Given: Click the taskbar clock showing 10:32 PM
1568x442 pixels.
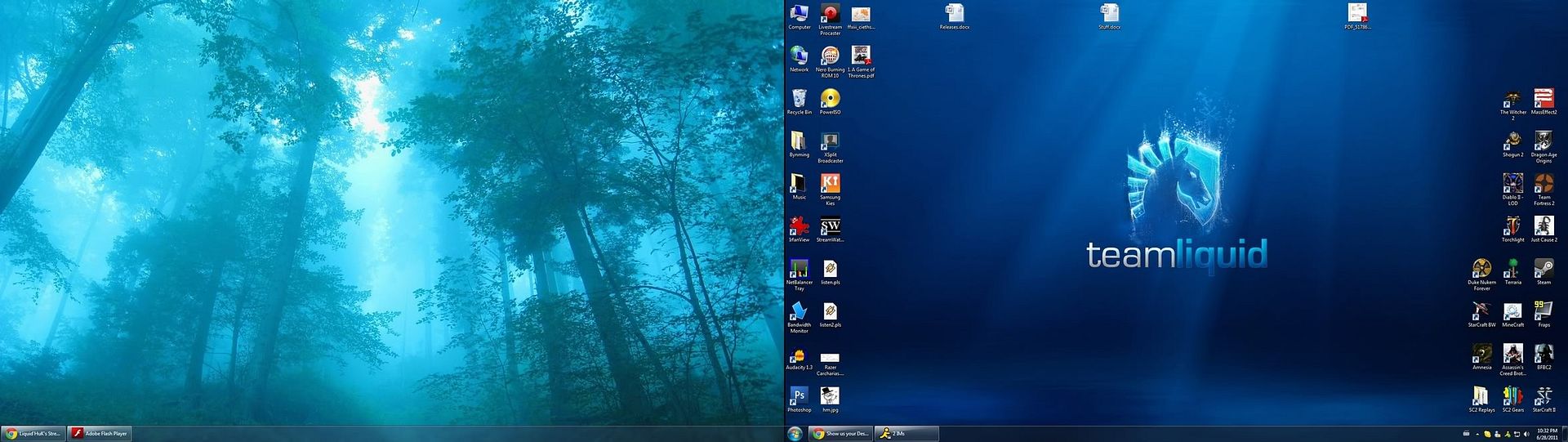Looking at the screenshot, I should pyautogui.click(x=1547, y=433).
